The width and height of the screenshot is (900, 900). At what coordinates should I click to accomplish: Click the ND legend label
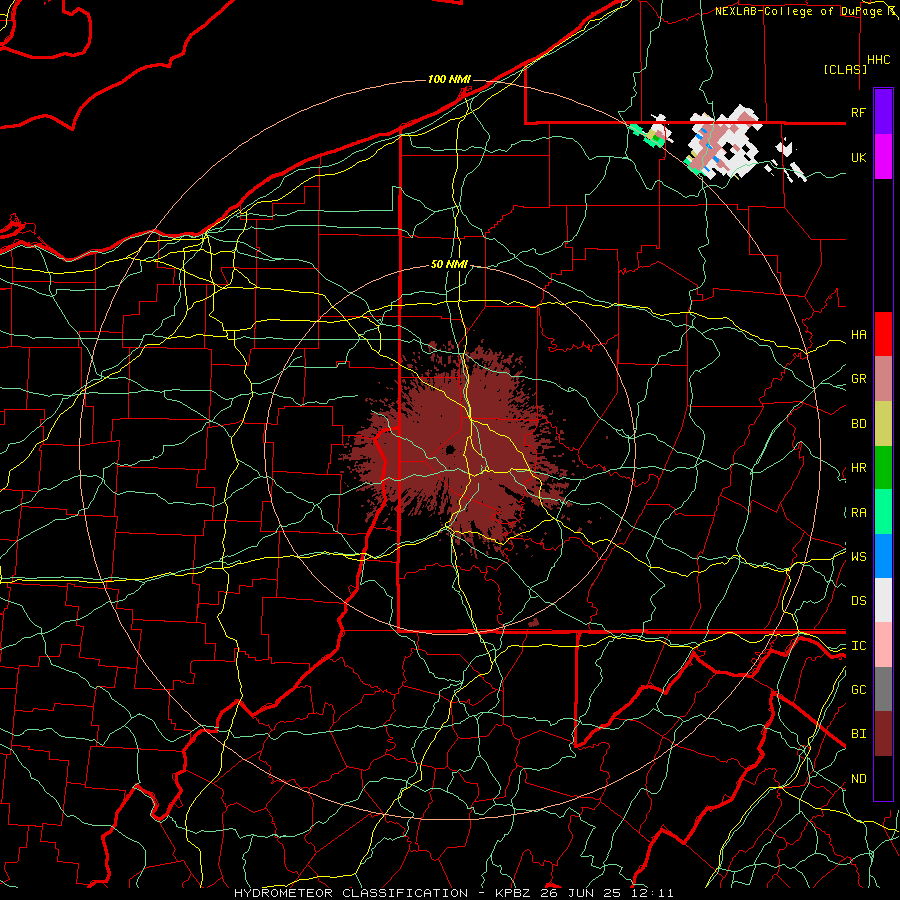pos(858,779)
